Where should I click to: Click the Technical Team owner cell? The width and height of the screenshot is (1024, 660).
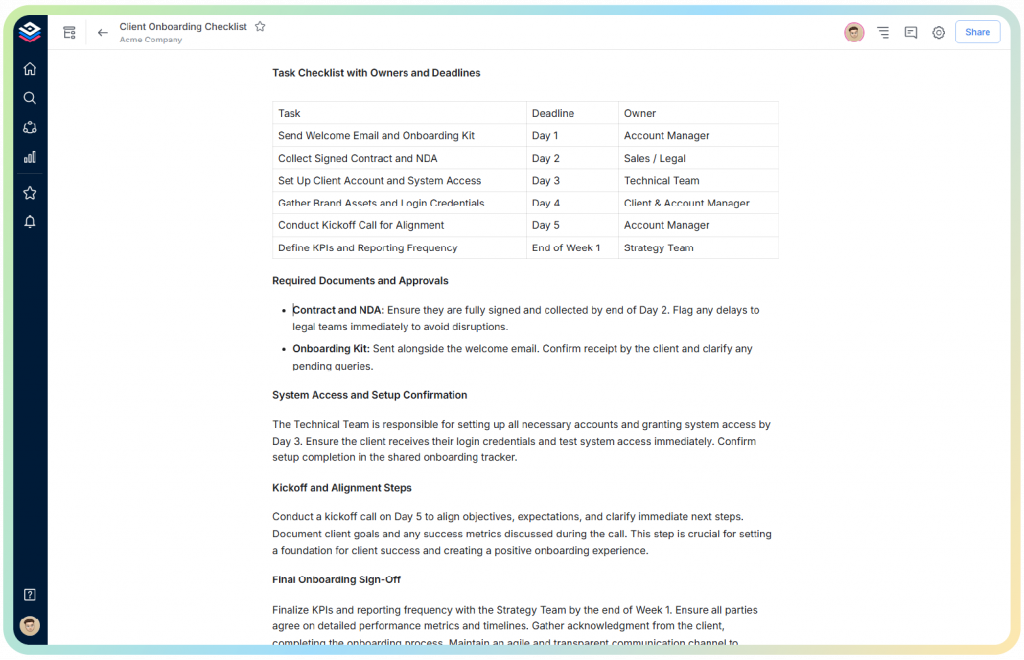point(698,180)
